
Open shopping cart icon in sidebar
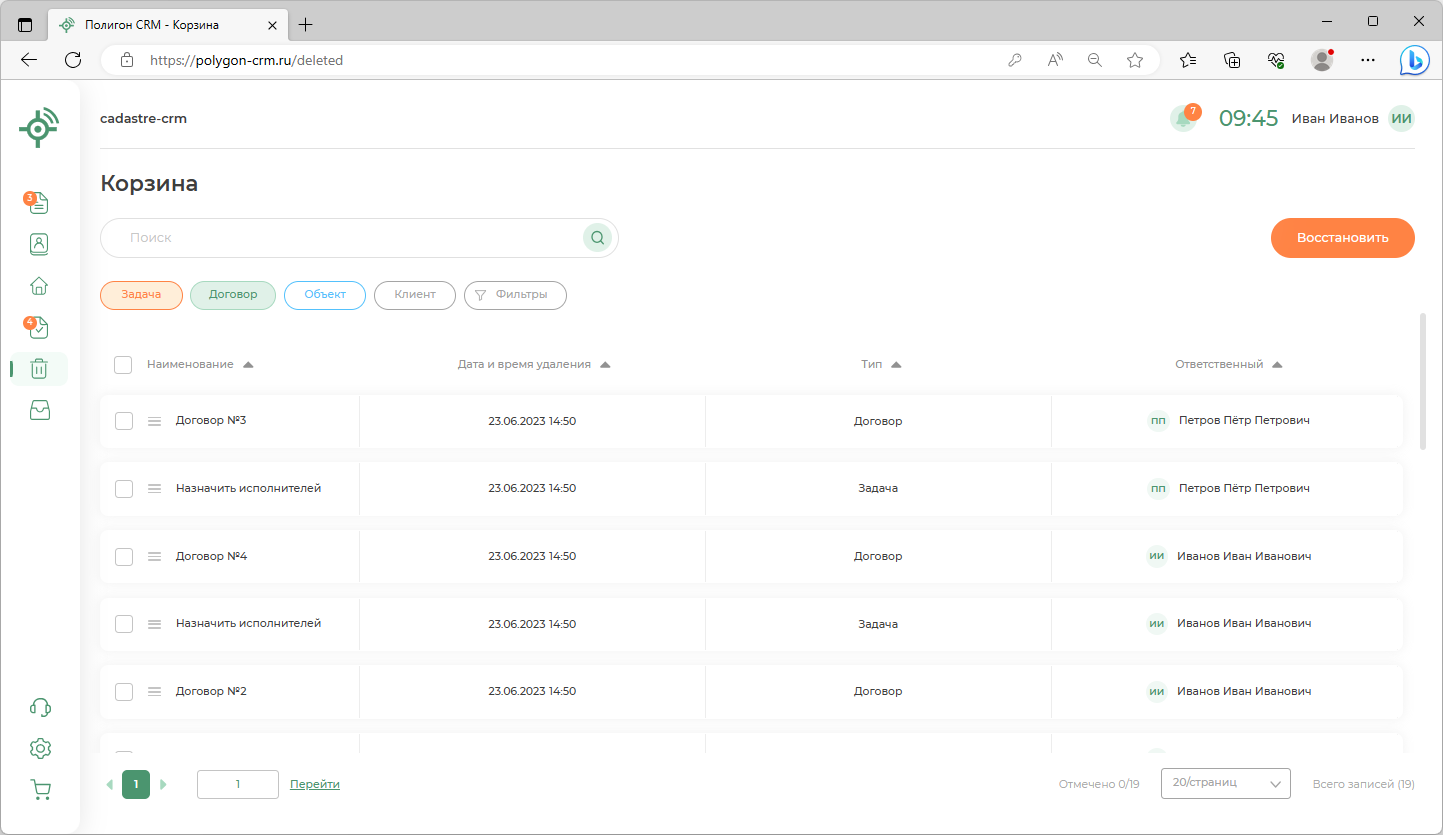click(40, 790)
